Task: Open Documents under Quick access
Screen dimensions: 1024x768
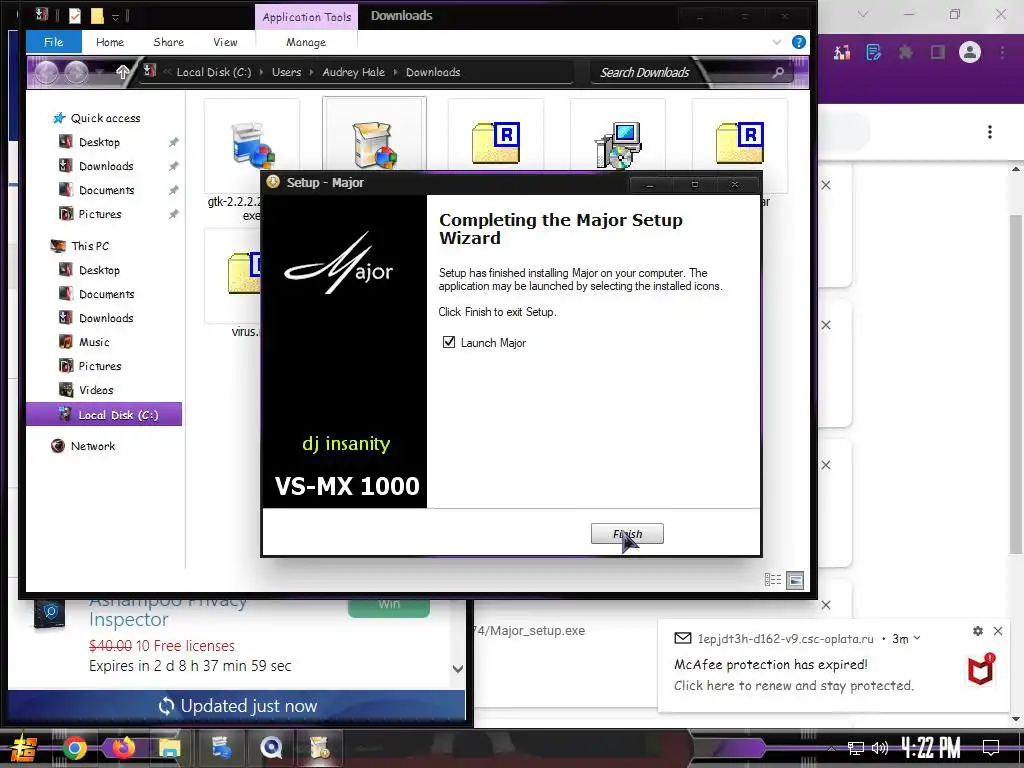Action: click(x=106, y=190)
